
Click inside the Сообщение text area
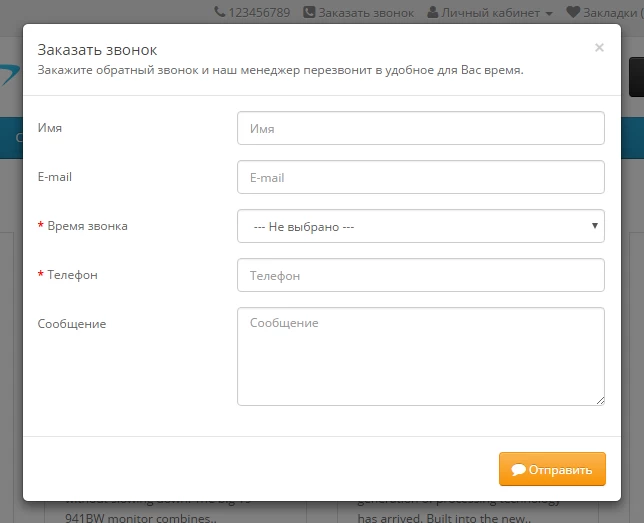pos(421,357)
